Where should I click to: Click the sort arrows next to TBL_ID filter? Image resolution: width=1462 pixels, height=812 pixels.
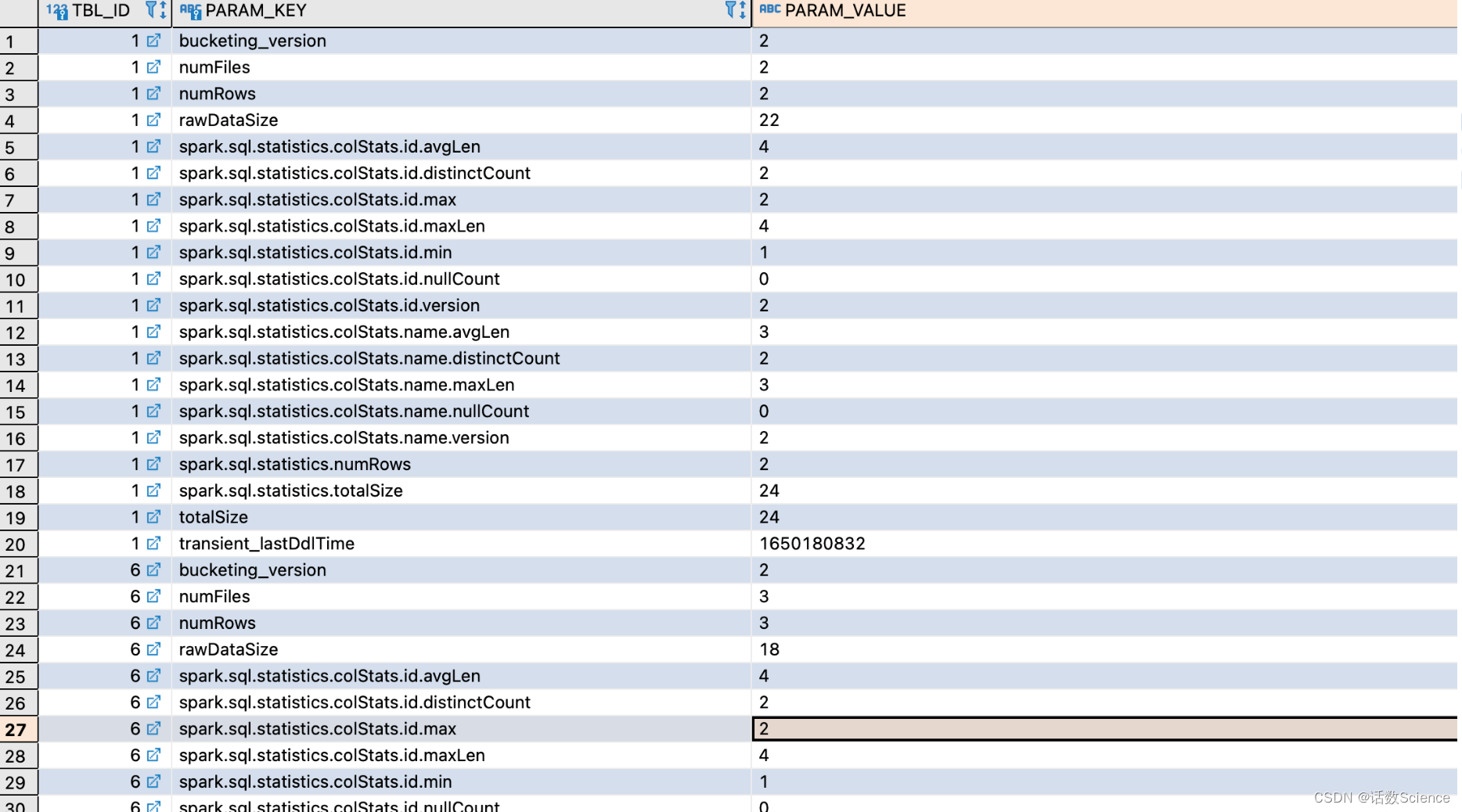click(x=161, y=10)
